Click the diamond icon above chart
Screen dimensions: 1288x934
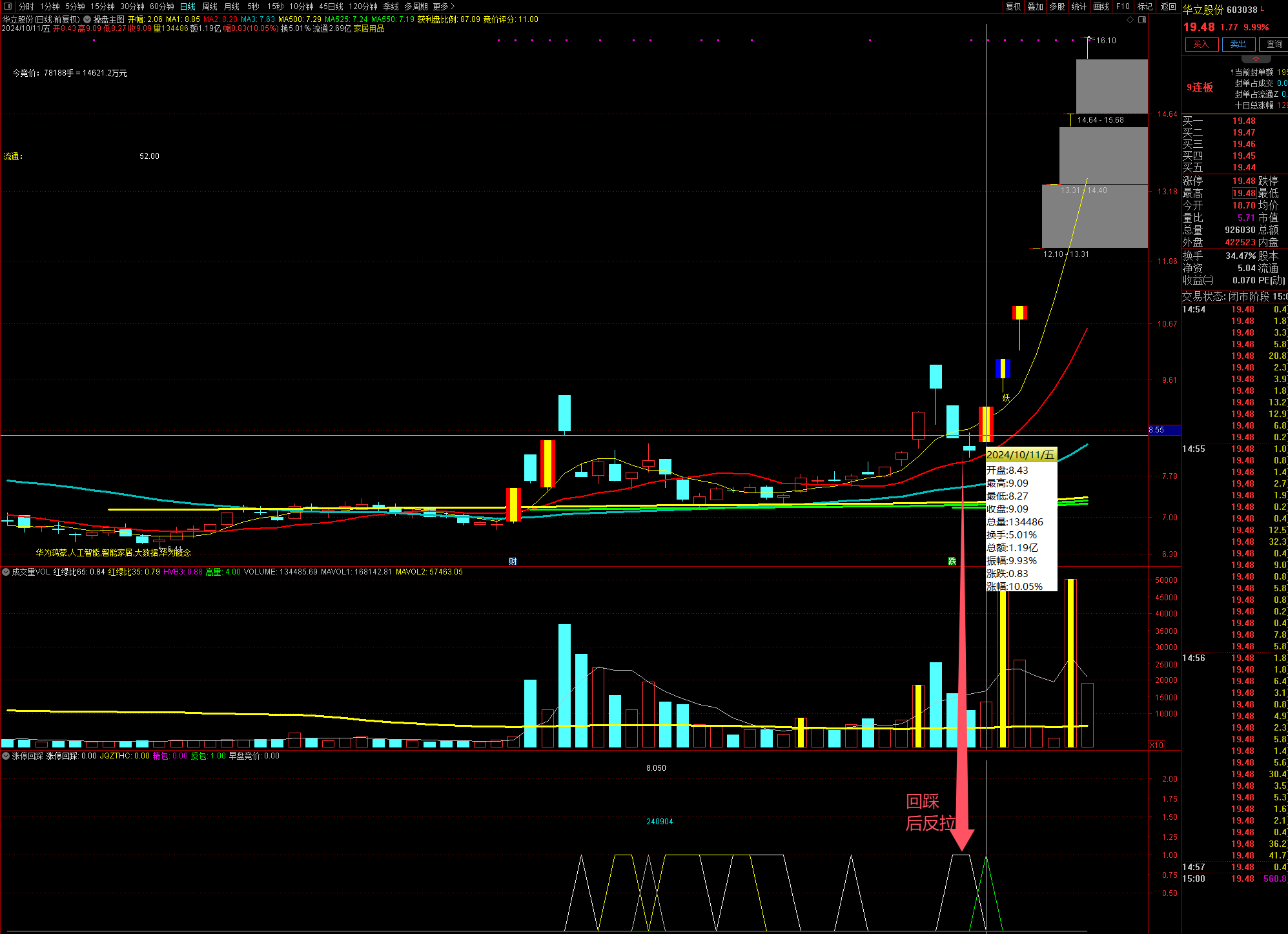tap(1130, 20)
